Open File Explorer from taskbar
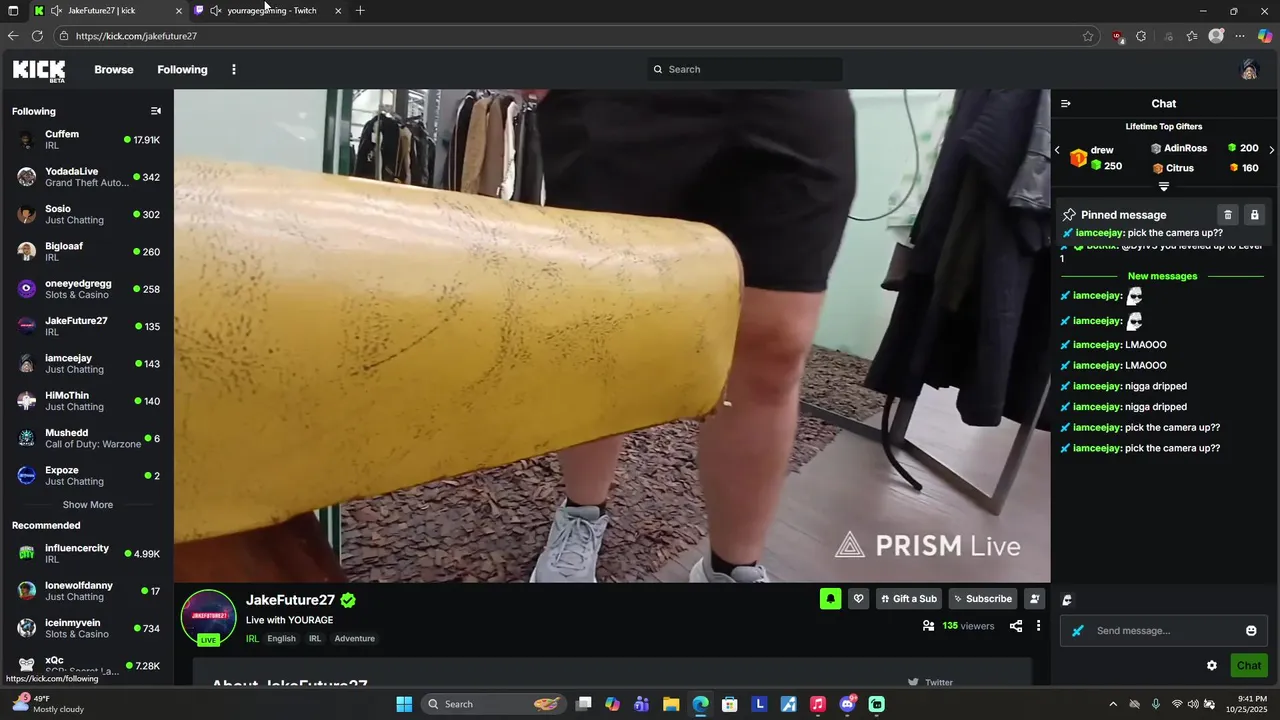Viewport: 1280px width, 720px height. (671, 704)
